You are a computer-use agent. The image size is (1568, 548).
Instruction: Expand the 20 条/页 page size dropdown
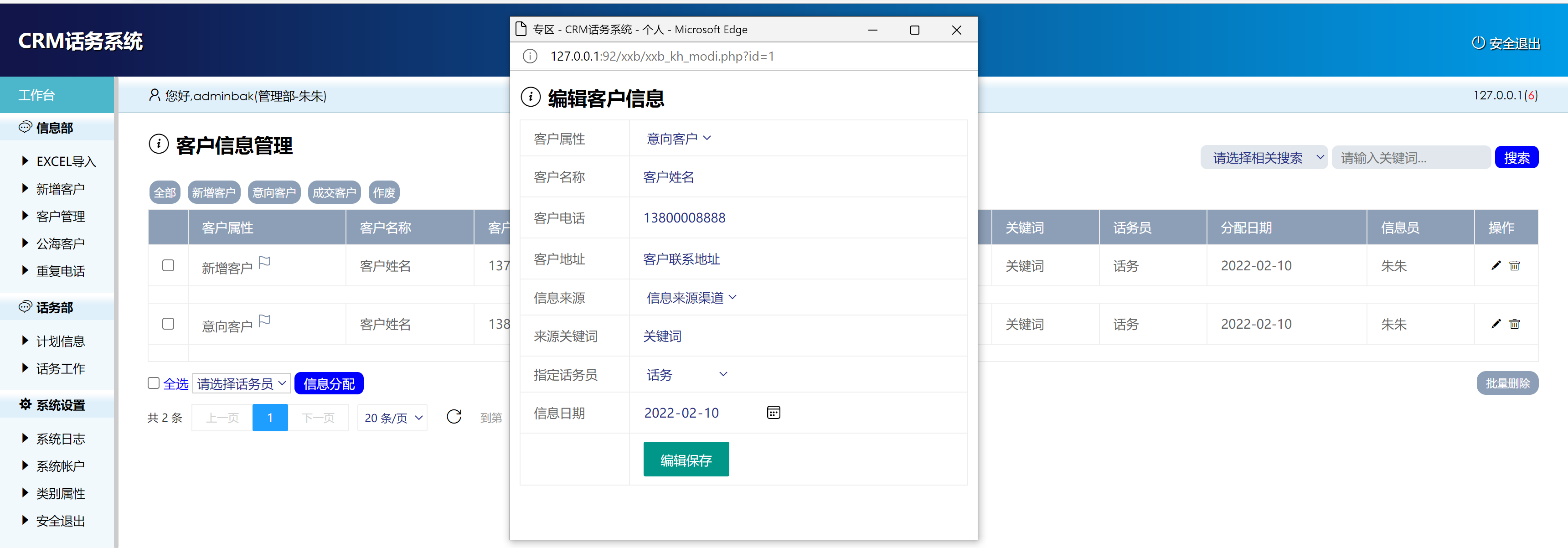(392, 418)
